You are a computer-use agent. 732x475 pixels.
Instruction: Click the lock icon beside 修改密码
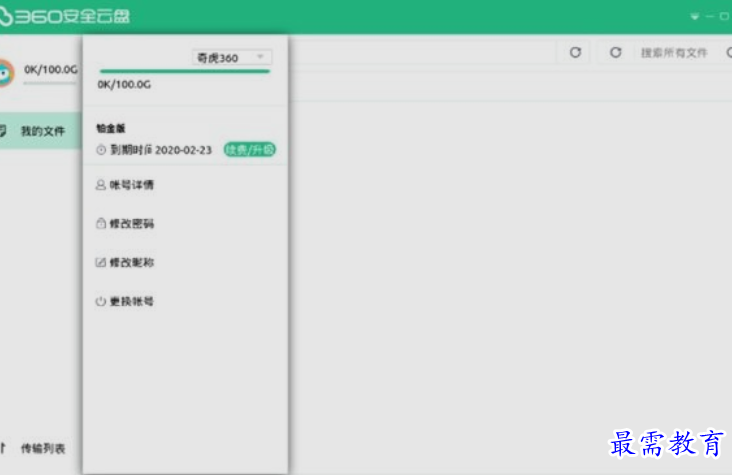coord(100,223)
